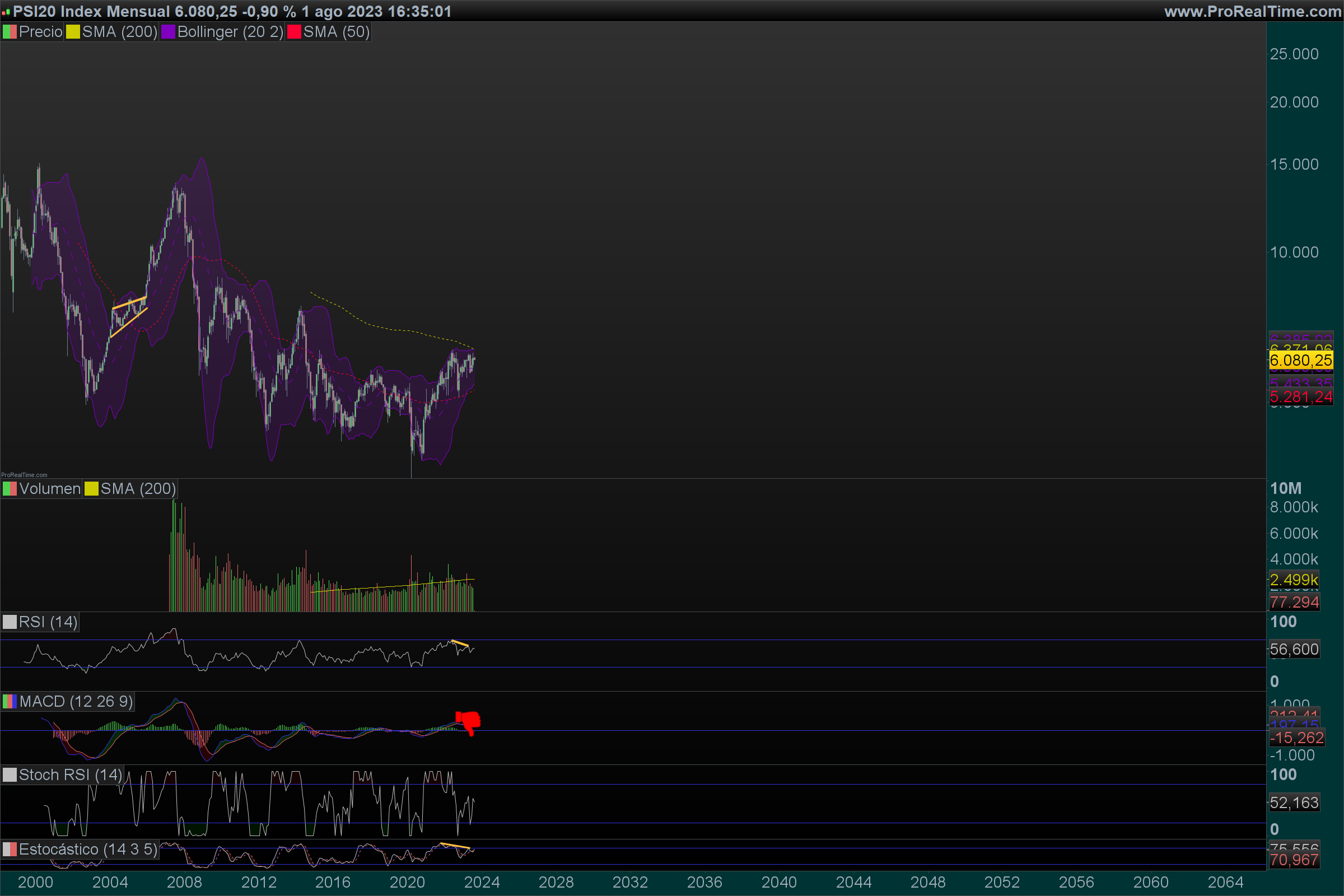Click the green-red Volumen legend icon
The width and height of the screenshot is (1344, 896).
pyautogui.click(x=10, y=489)
